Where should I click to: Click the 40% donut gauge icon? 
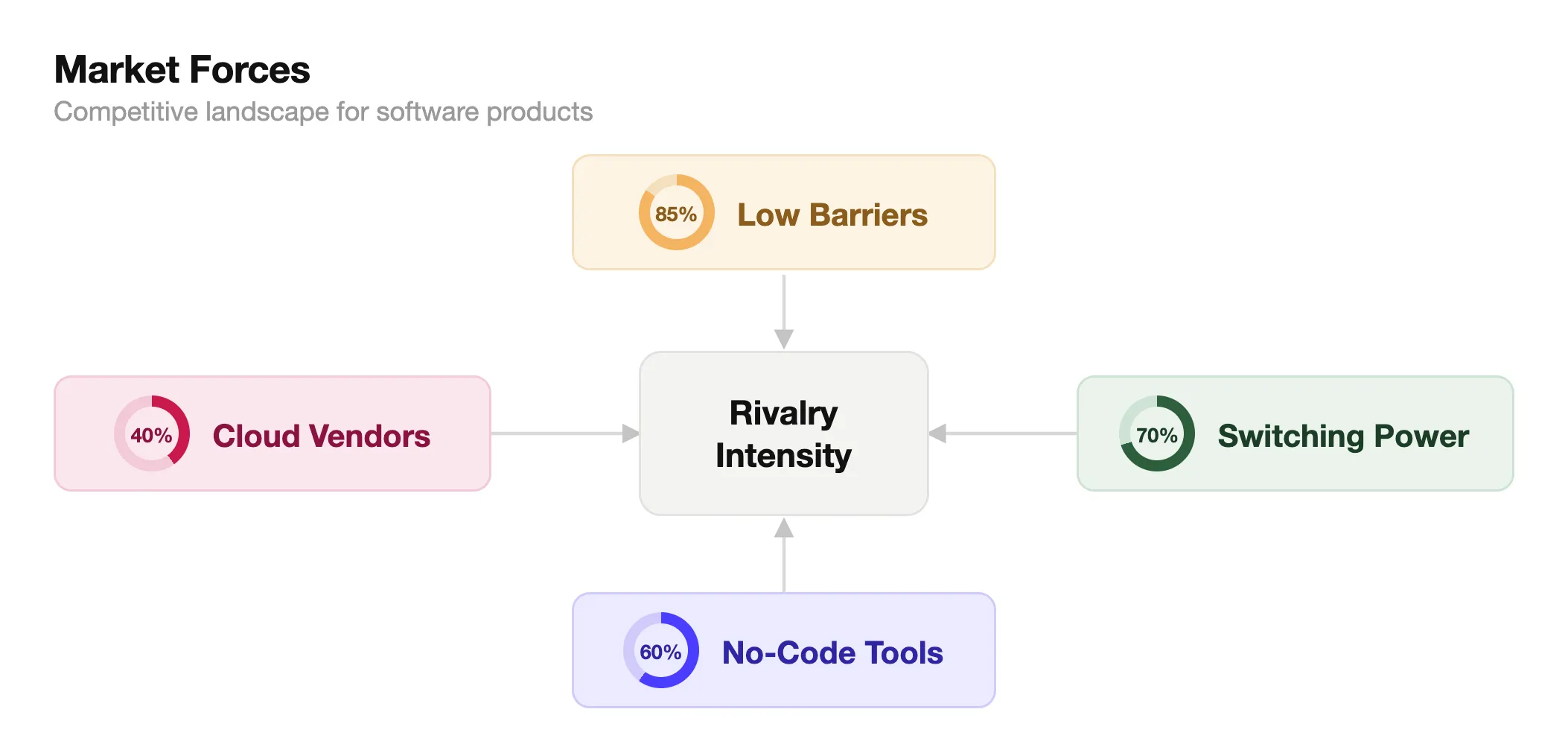point(152,433)
